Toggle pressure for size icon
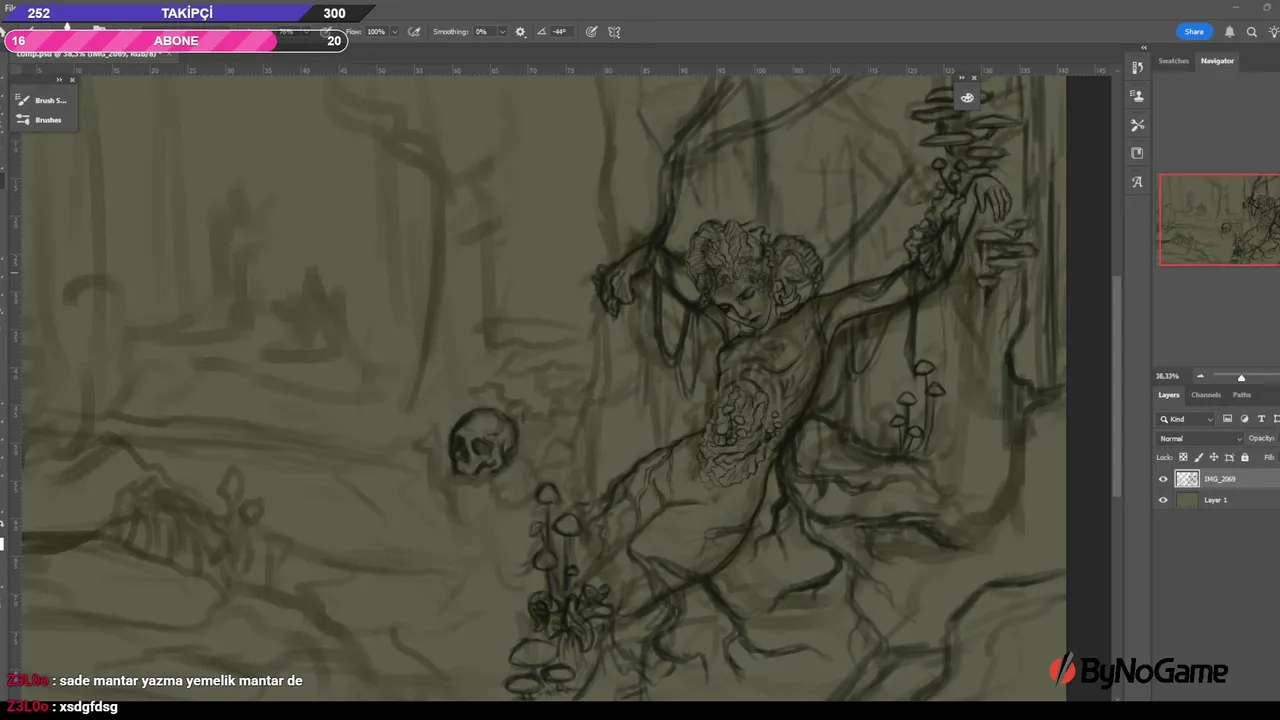The image size is (1280, 720). click(x=592, y=32)
